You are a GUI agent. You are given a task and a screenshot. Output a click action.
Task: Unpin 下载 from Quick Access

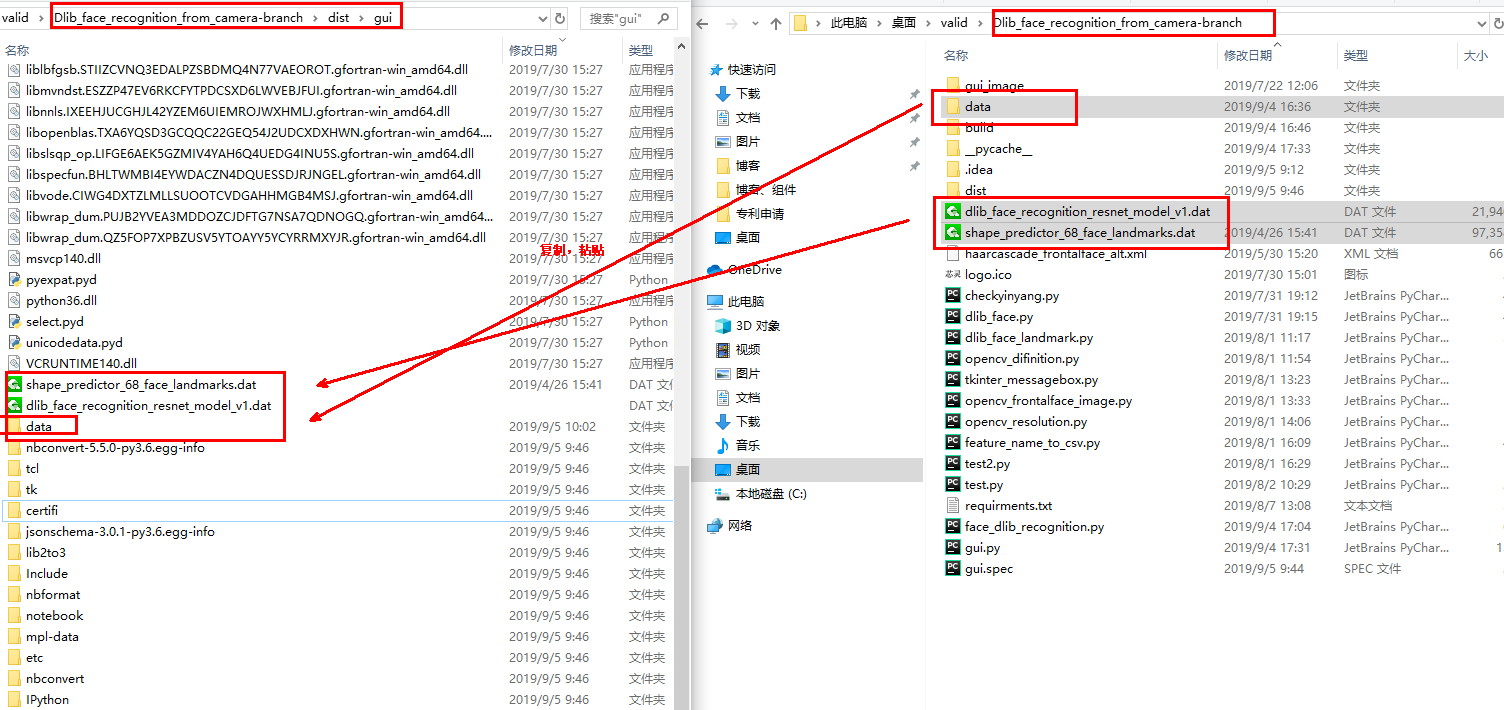[914, 96]
